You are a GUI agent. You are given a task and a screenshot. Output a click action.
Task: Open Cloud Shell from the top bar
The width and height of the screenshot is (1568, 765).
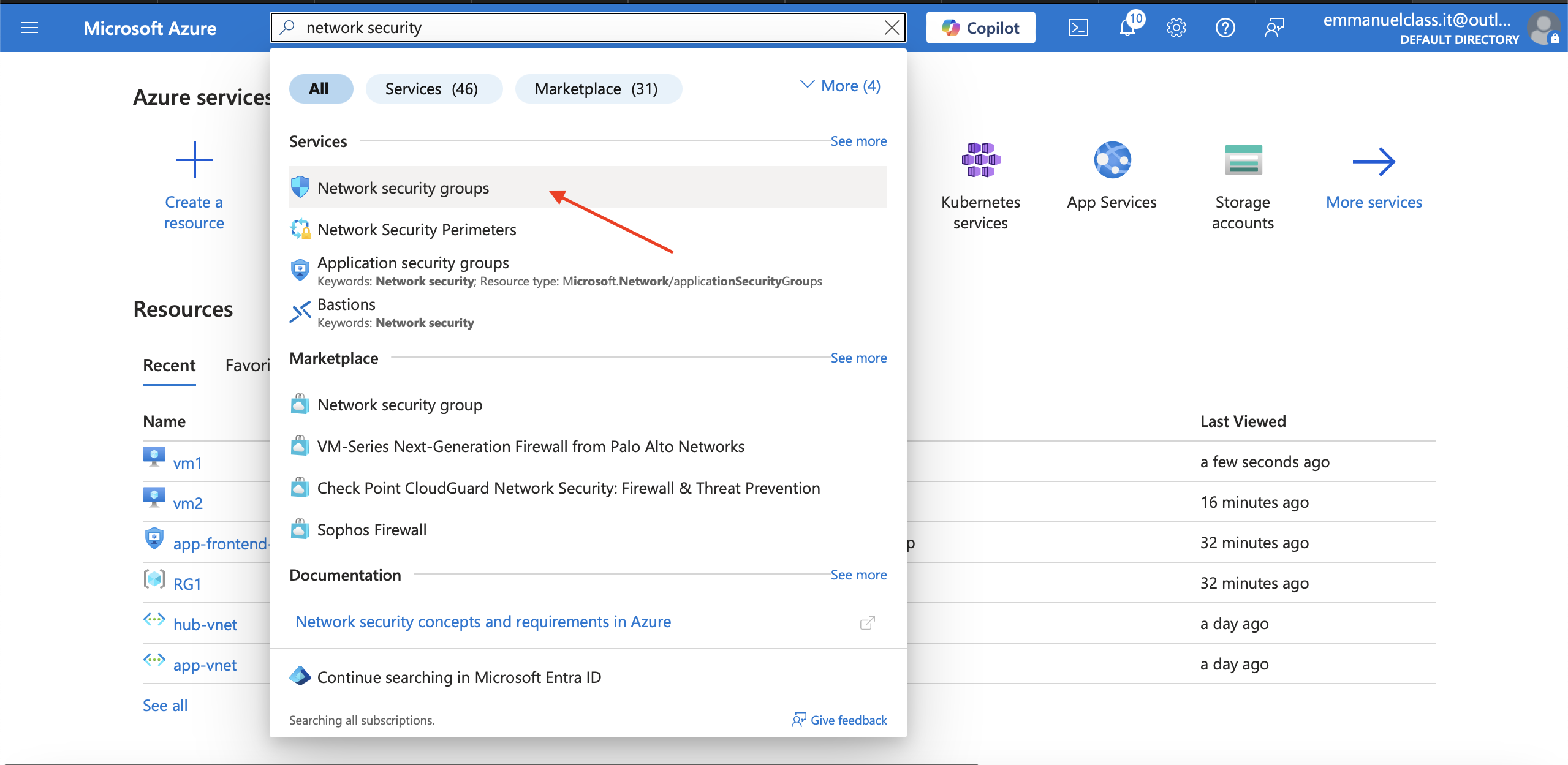pos(1078,28)
